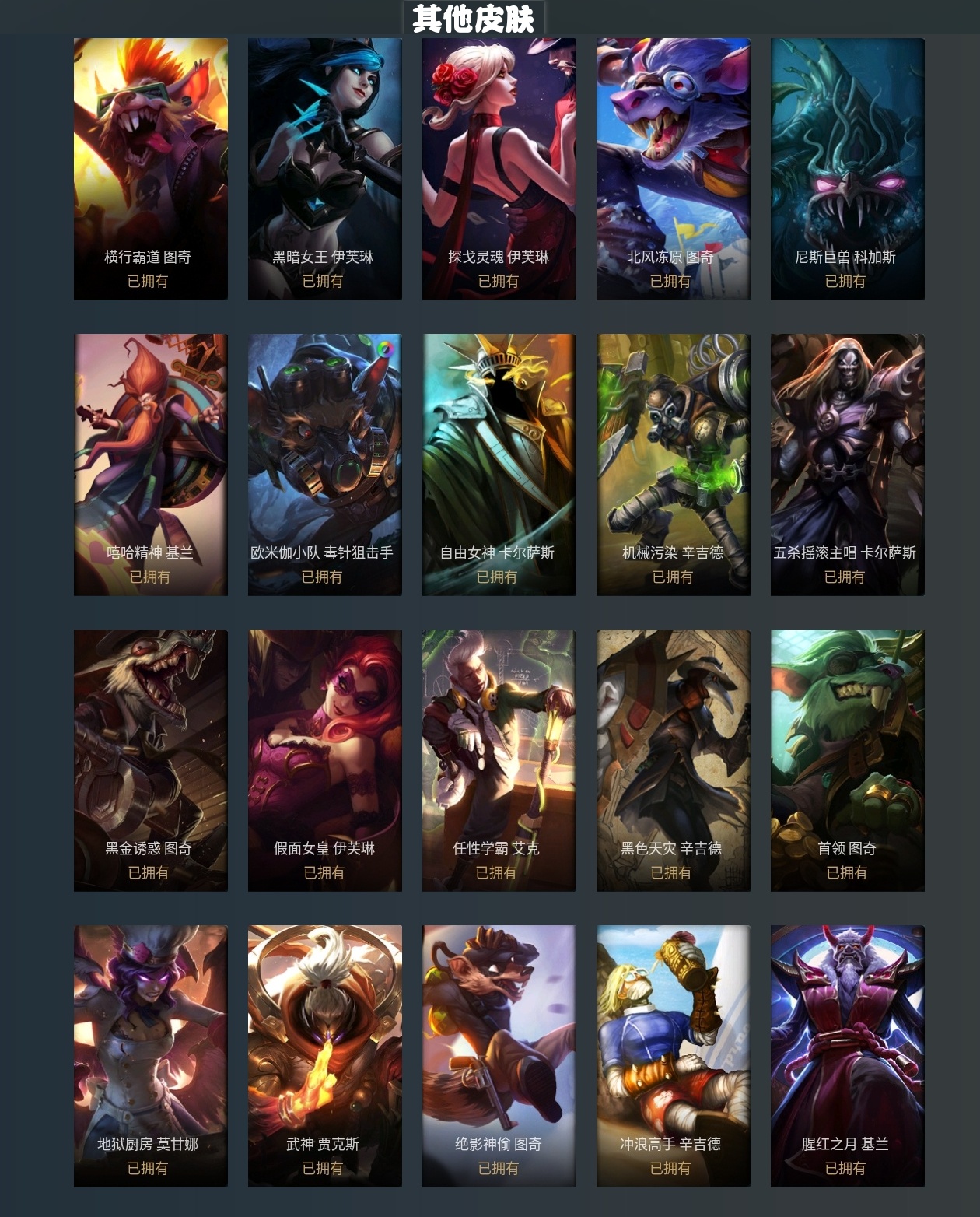Select the 黑暗女王 伊芙琳 skin card
The image size is (980, 1217).
pos(325,169)
